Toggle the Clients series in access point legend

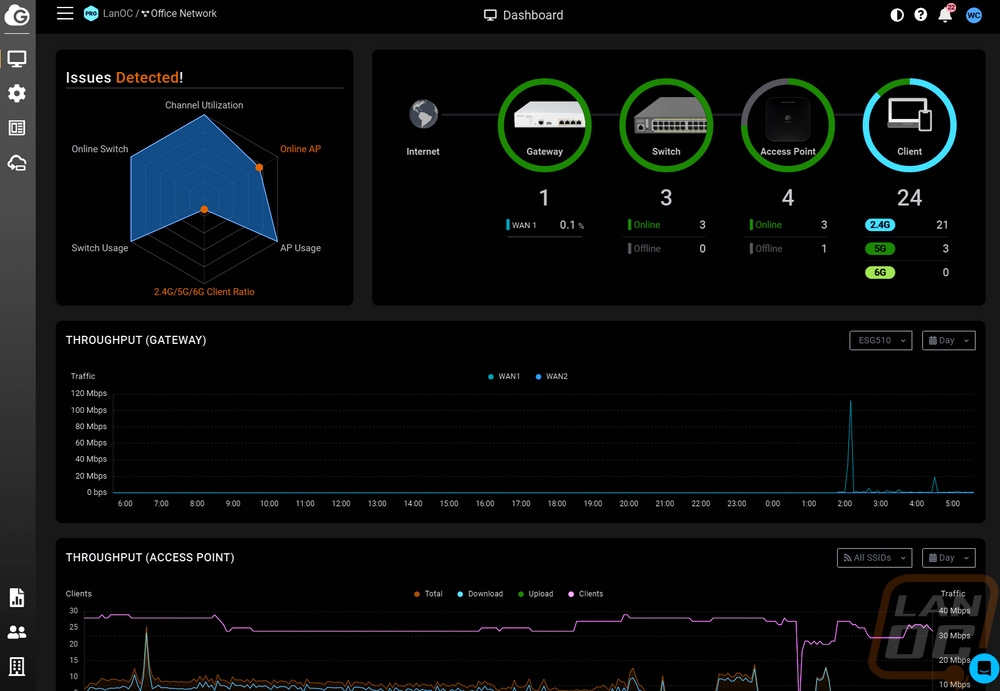tap(585, 594)
